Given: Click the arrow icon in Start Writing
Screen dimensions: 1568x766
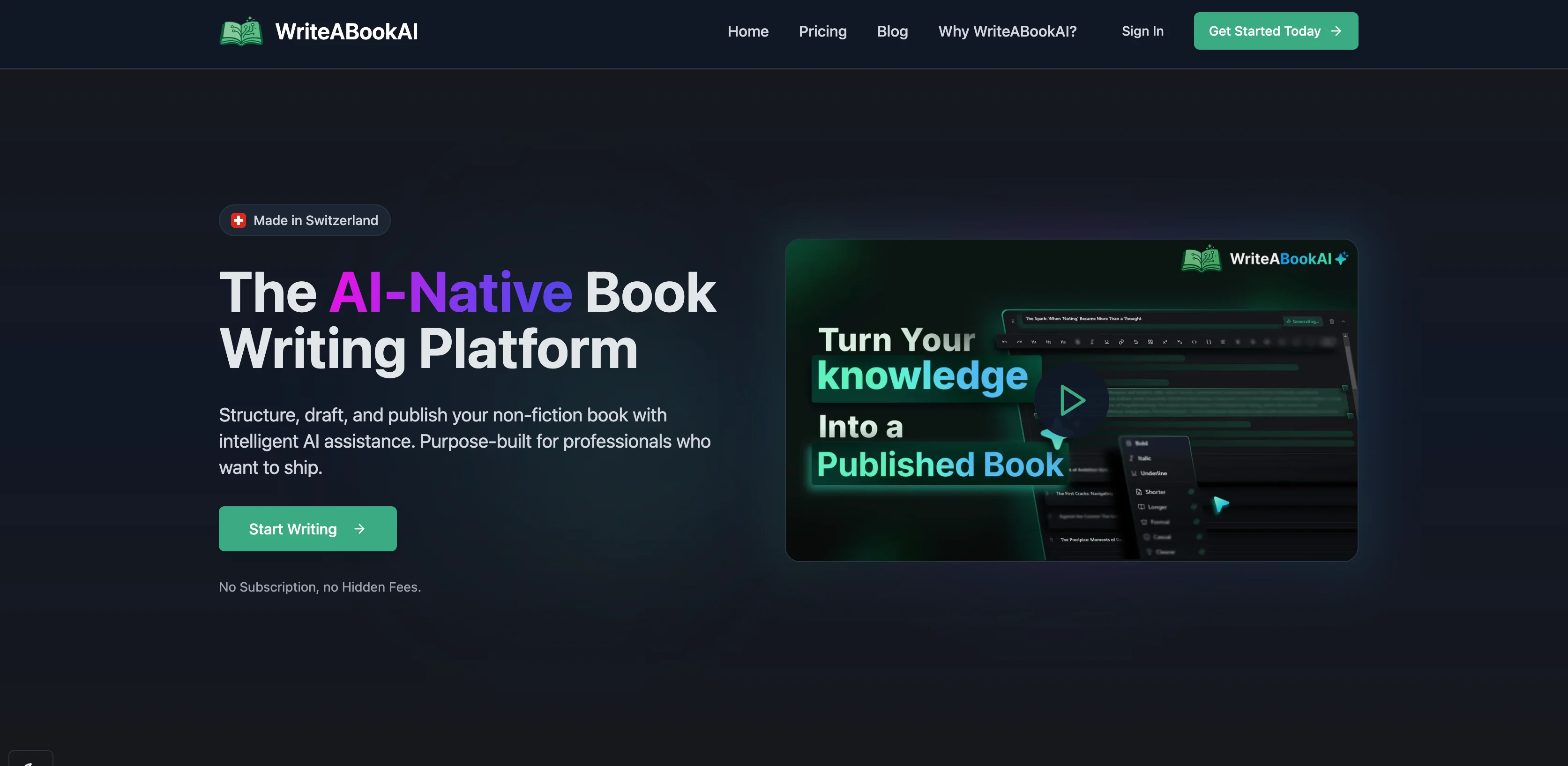Looking at the screenshot, I should (x=359, y=528).
